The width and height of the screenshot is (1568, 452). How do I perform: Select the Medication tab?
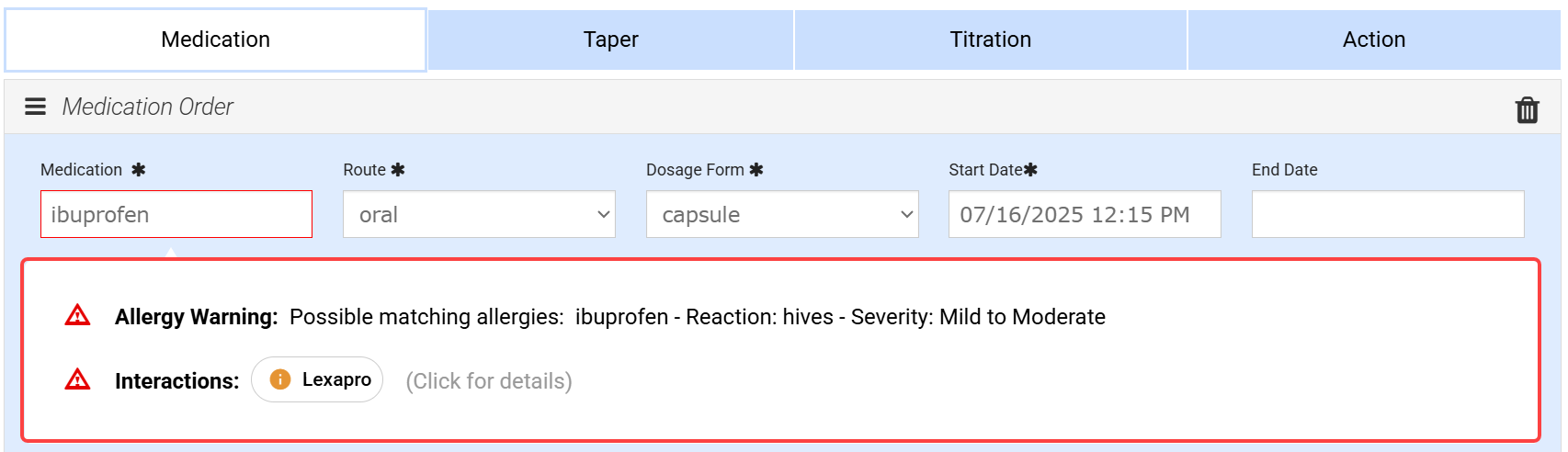click(215, 40)
